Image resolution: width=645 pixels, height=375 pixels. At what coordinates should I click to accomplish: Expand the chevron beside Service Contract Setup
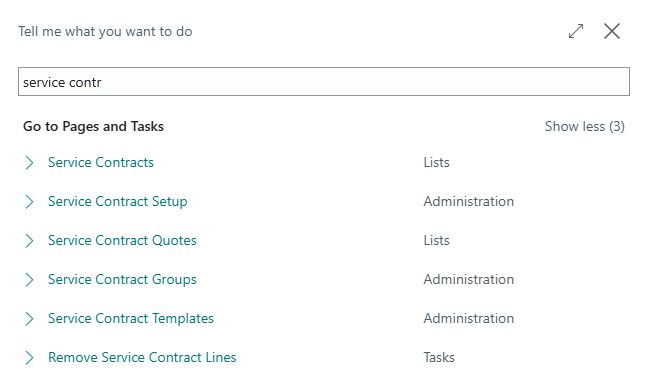29,202
